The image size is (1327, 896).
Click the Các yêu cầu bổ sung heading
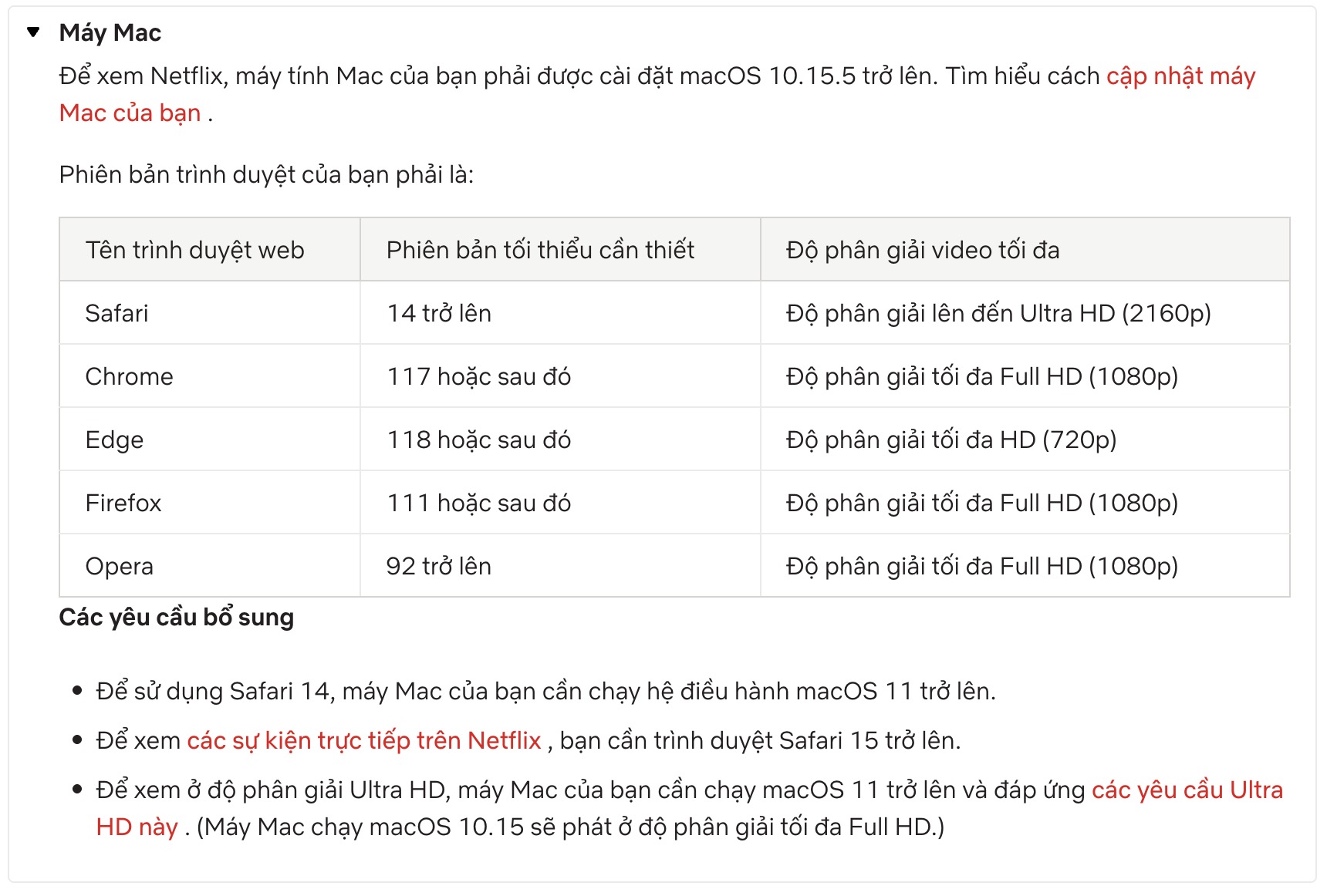click(x=177, y=618)
